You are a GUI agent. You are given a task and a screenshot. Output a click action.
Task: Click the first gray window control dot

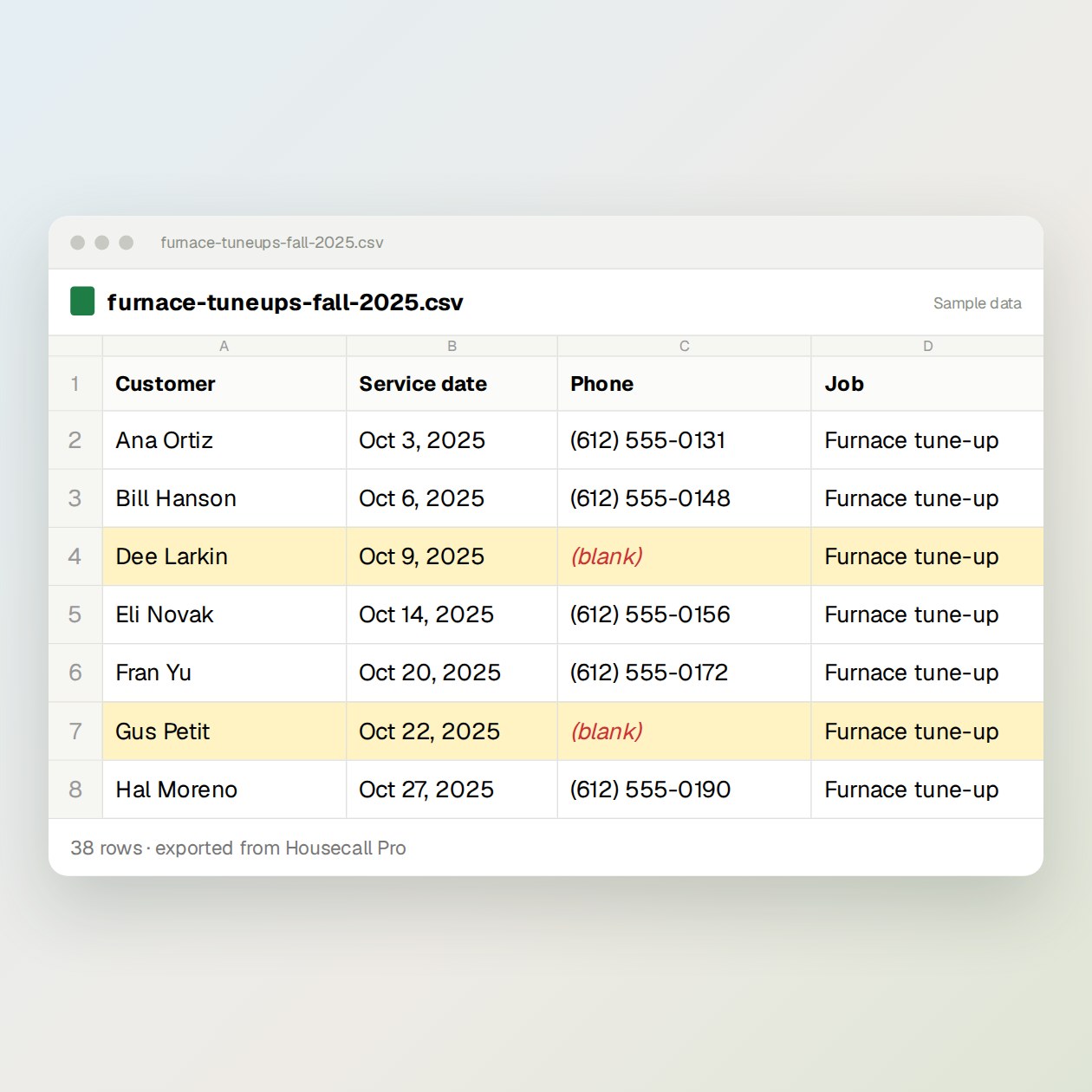(78, 243)
